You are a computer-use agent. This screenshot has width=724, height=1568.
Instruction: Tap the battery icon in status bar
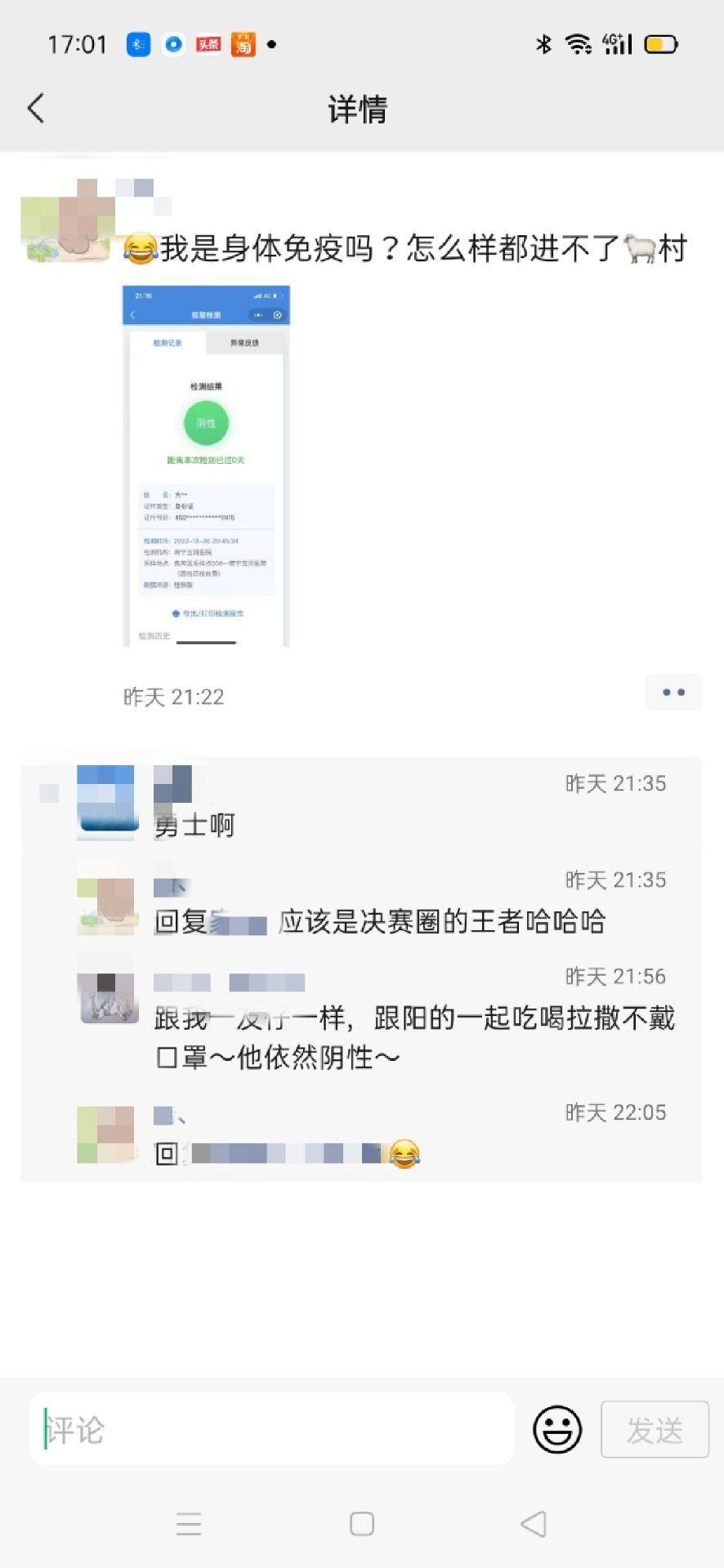point(661,44)
